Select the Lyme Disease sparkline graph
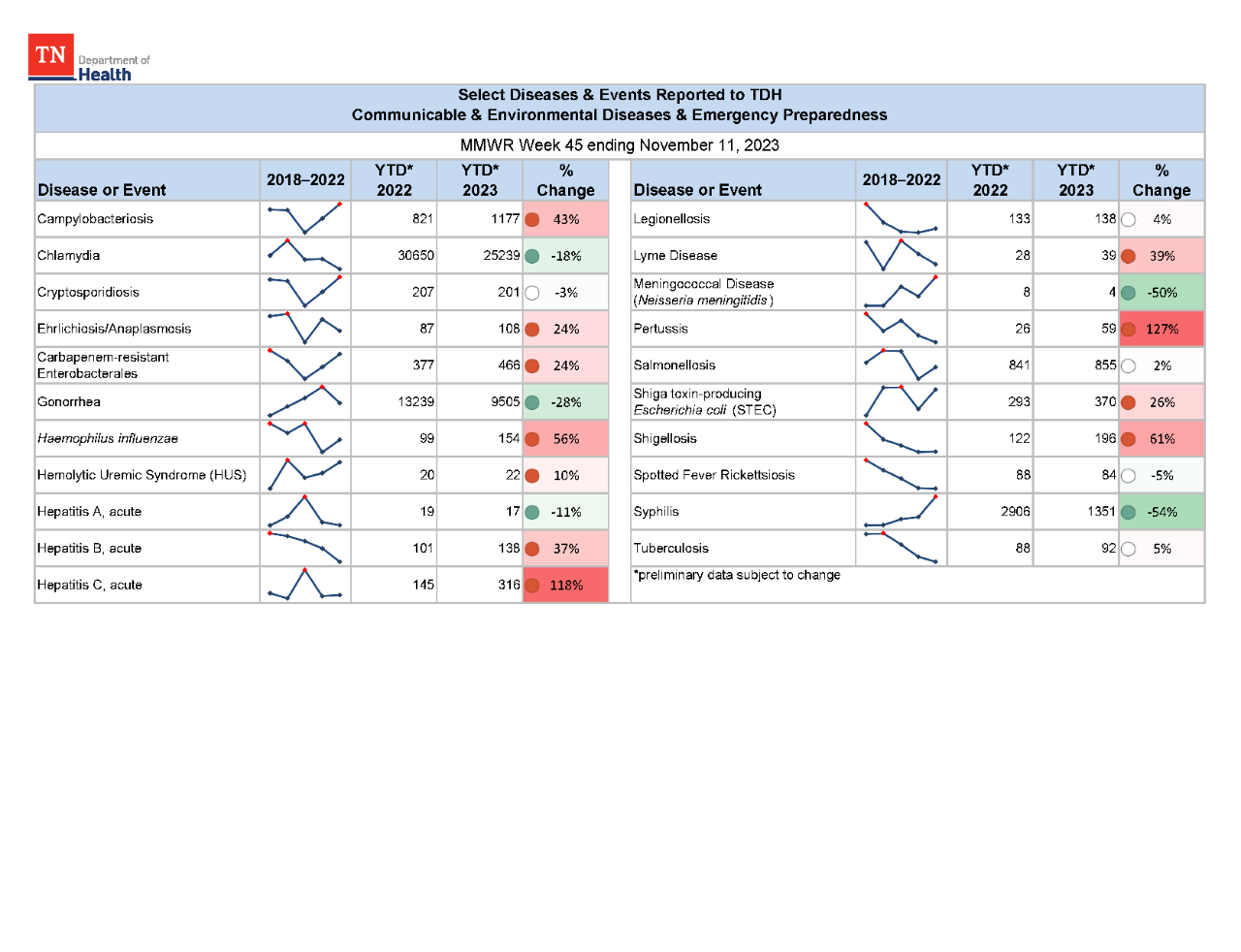This screenshot has width=1241, height=952. tap(901, 255)
